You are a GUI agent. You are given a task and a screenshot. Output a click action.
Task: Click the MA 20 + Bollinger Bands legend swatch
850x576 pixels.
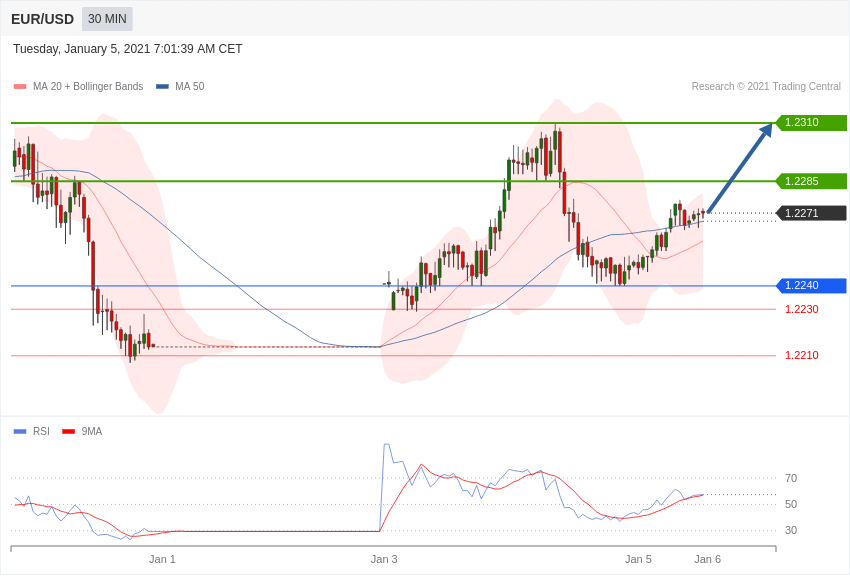(20, 87)
